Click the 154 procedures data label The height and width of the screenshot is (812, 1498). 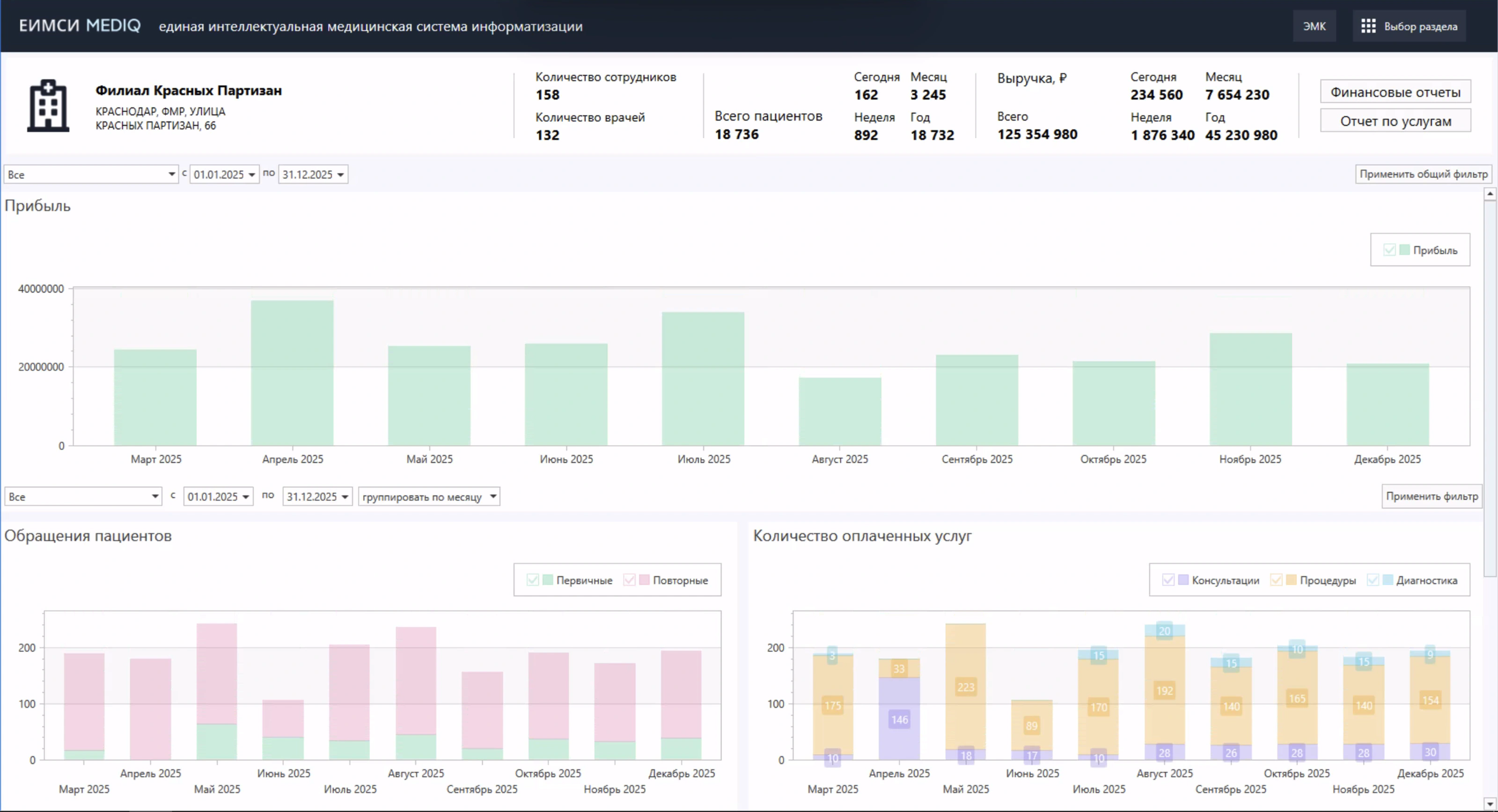pos(1431,701)
